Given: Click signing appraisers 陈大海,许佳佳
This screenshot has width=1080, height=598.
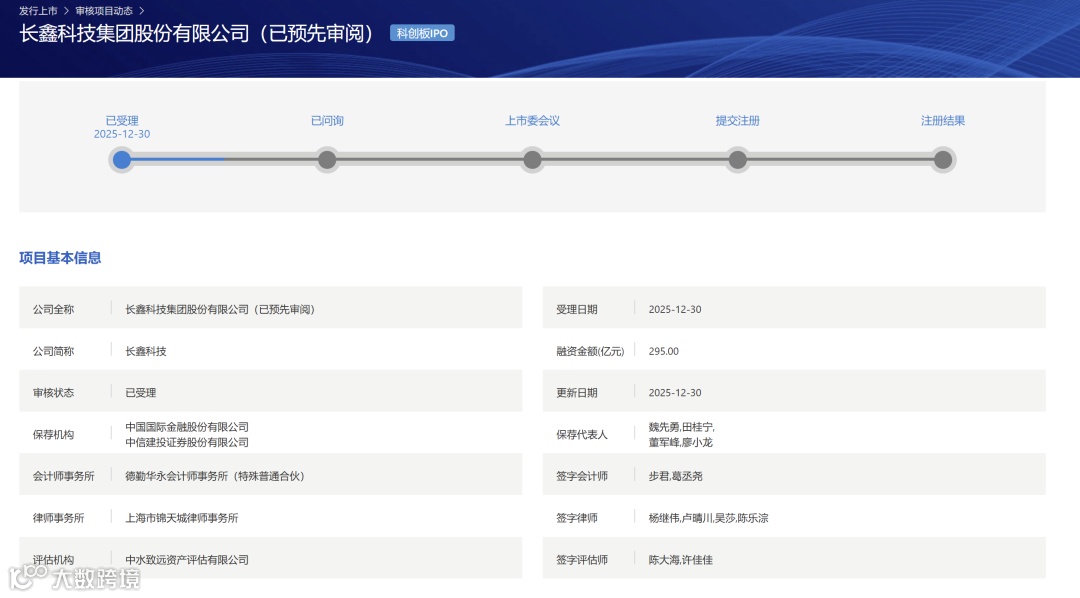Looking at the screenshot, I should (x=681, y=560).
